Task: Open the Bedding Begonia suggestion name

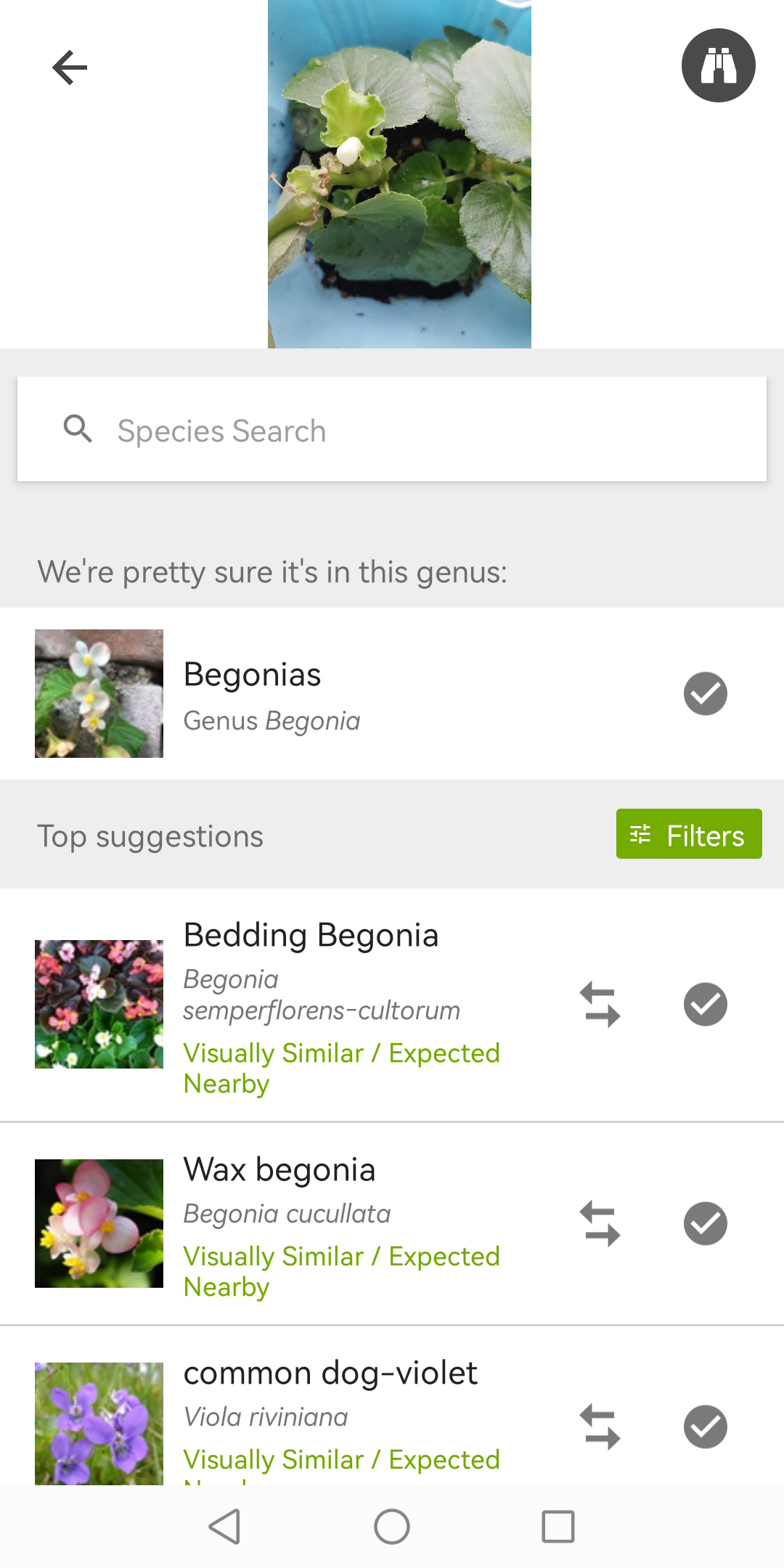Action: coord(311,935)
